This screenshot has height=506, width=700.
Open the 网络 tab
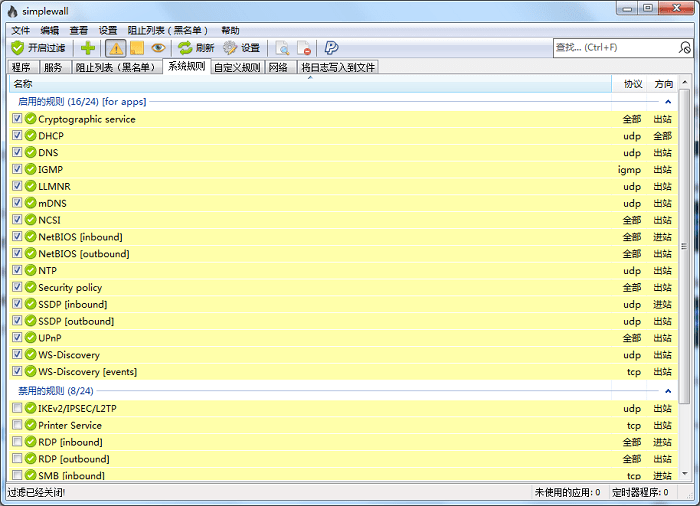click(x=278, y=67)
